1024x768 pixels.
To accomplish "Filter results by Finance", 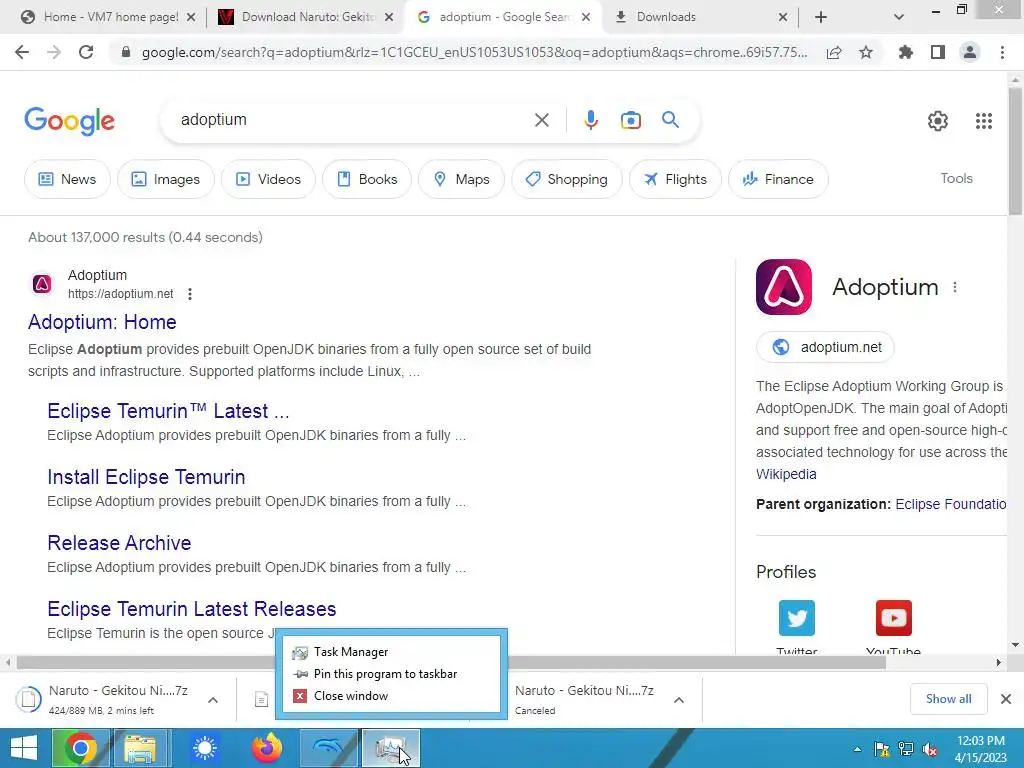I will [x=778, y=179].
